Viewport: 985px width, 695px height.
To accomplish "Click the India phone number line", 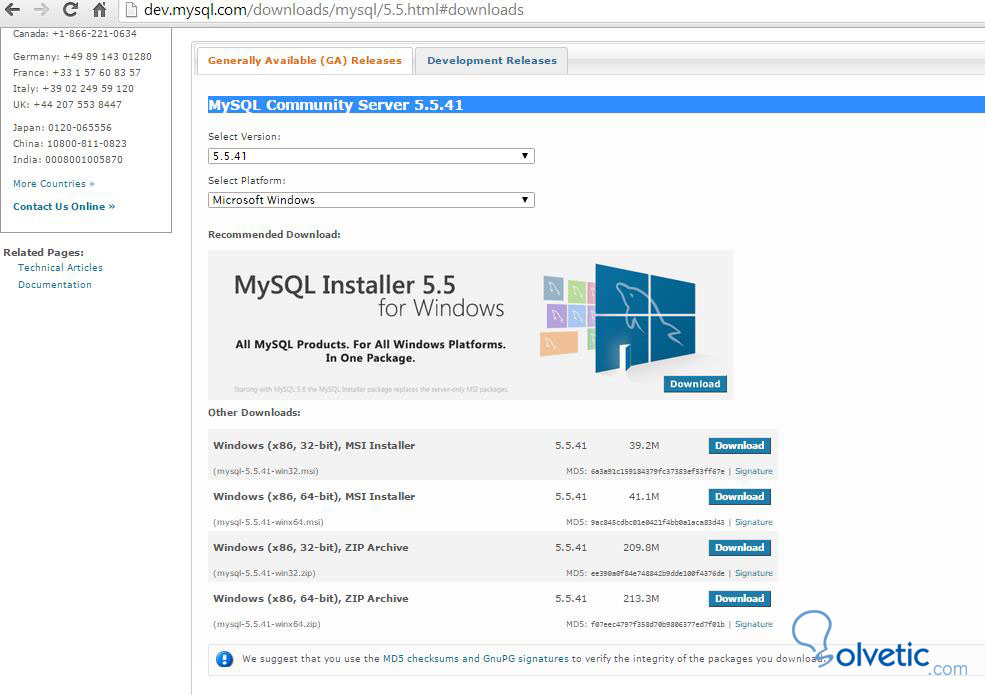I will tap(68, 160).
